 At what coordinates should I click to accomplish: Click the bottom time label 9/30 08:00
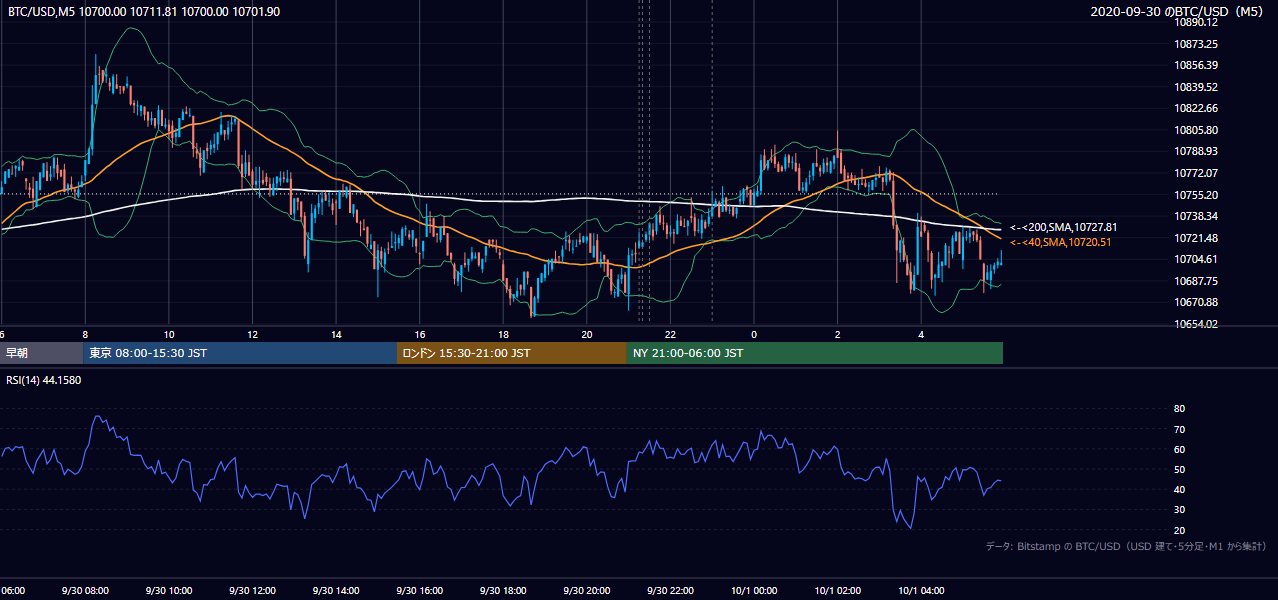(85, 591)
